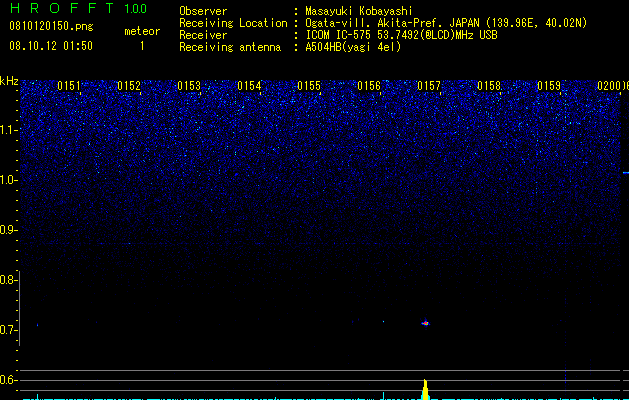Click the 1.0 kHz axis label

[9, 180]
